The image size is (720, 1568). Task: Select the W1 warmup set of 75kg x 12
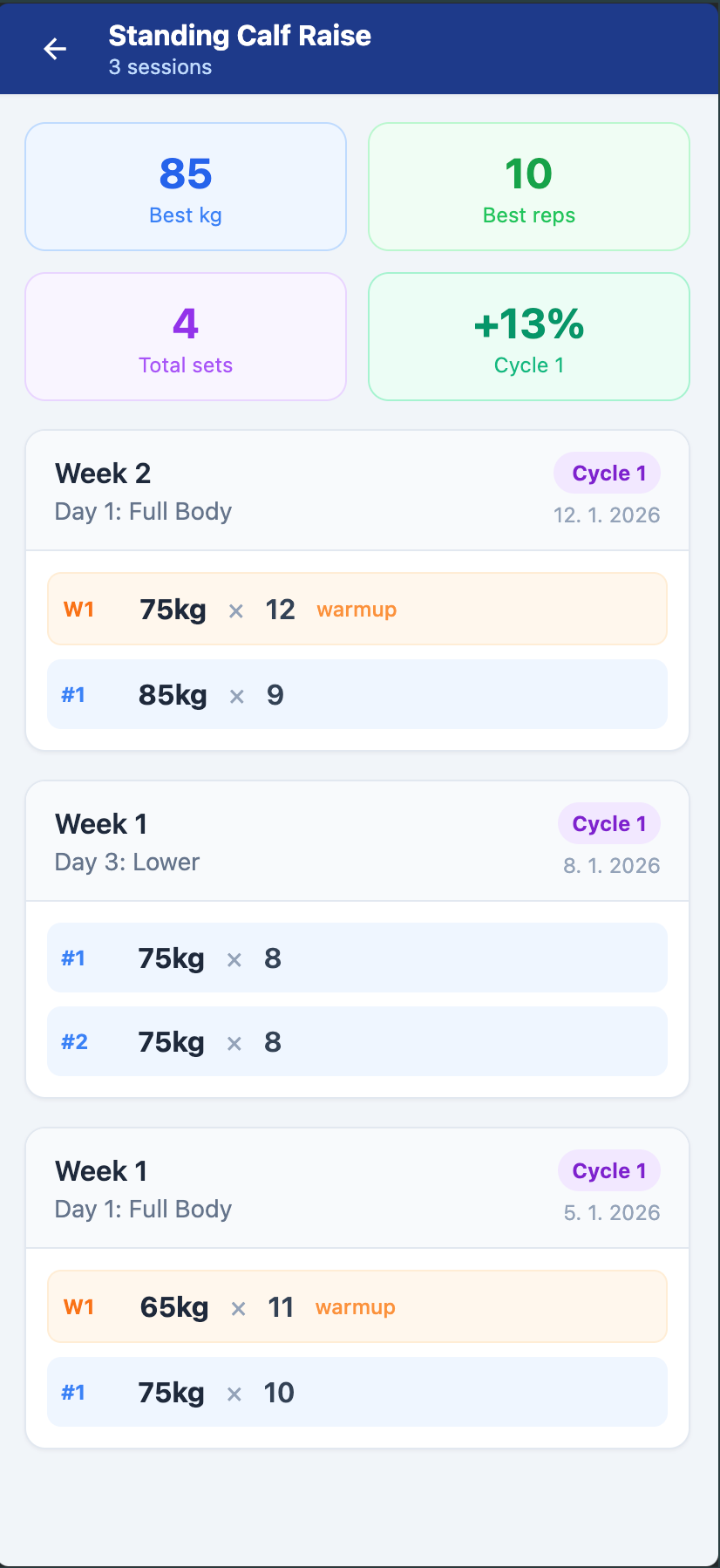coord(357,609)
